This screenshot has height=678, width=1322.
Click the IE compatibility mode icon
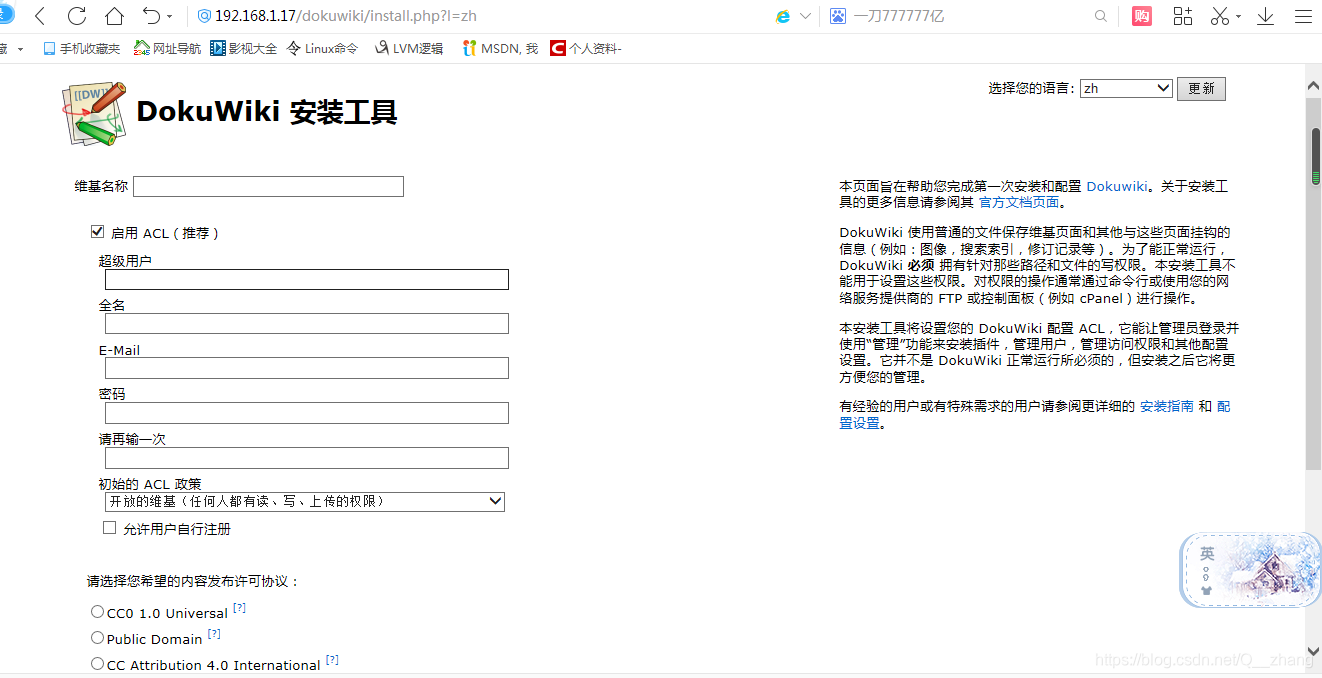tap(783, 16)
